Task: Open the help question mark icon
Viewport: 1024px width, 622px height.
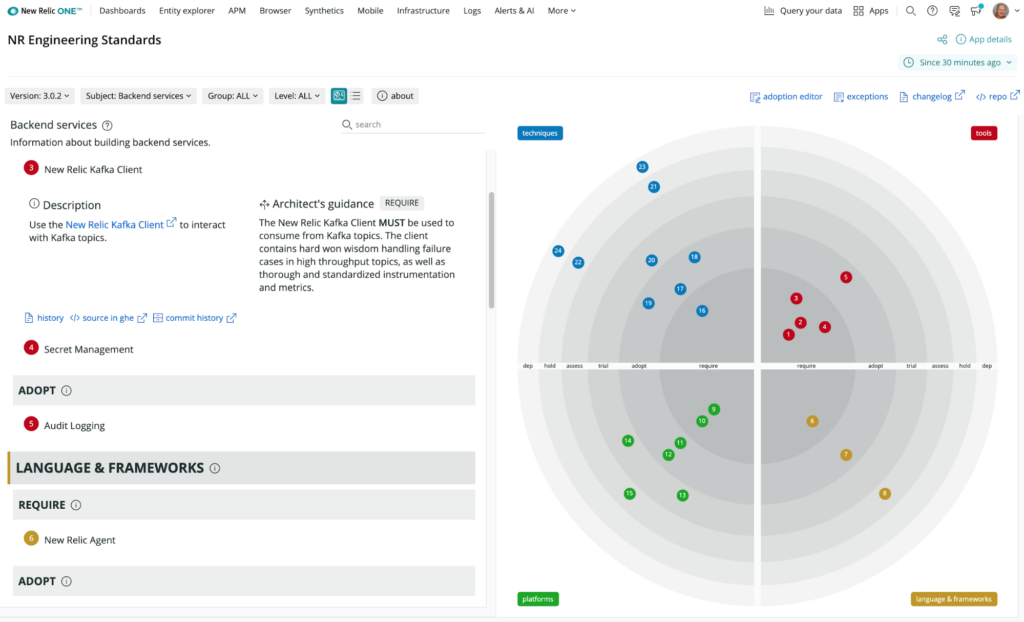Action: tap(933, 10)
